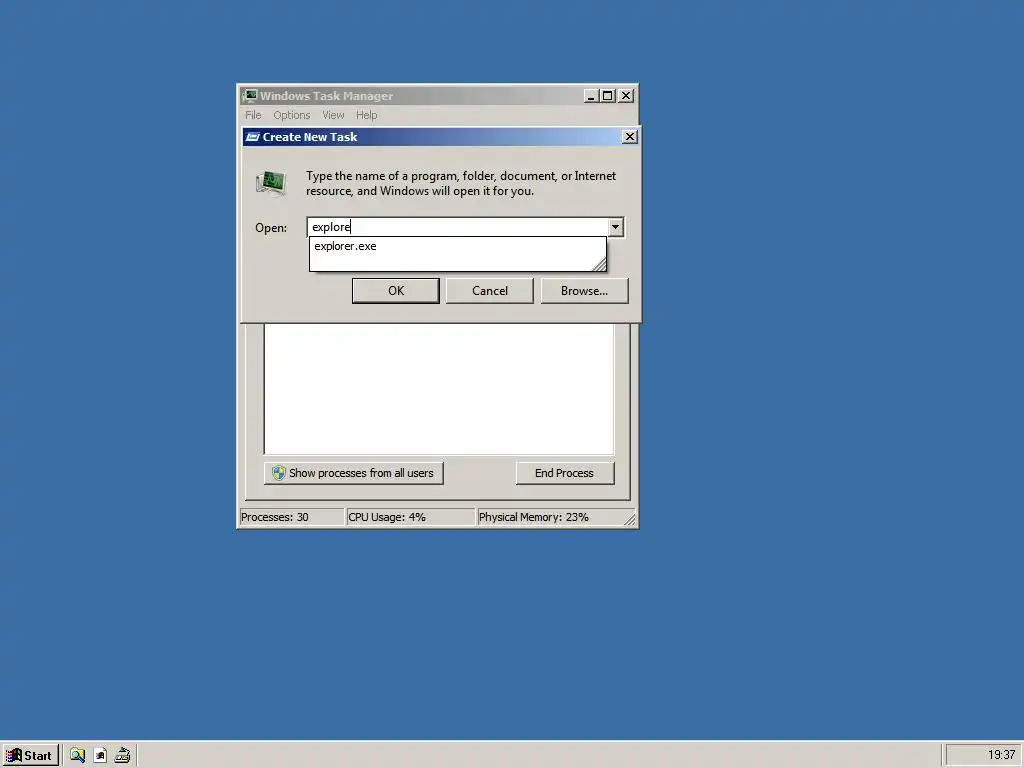Image resolution: width=1024 pixels, height=768 pixels.
Task: Click End Process button in Task Manager
Action: (565, 473)
